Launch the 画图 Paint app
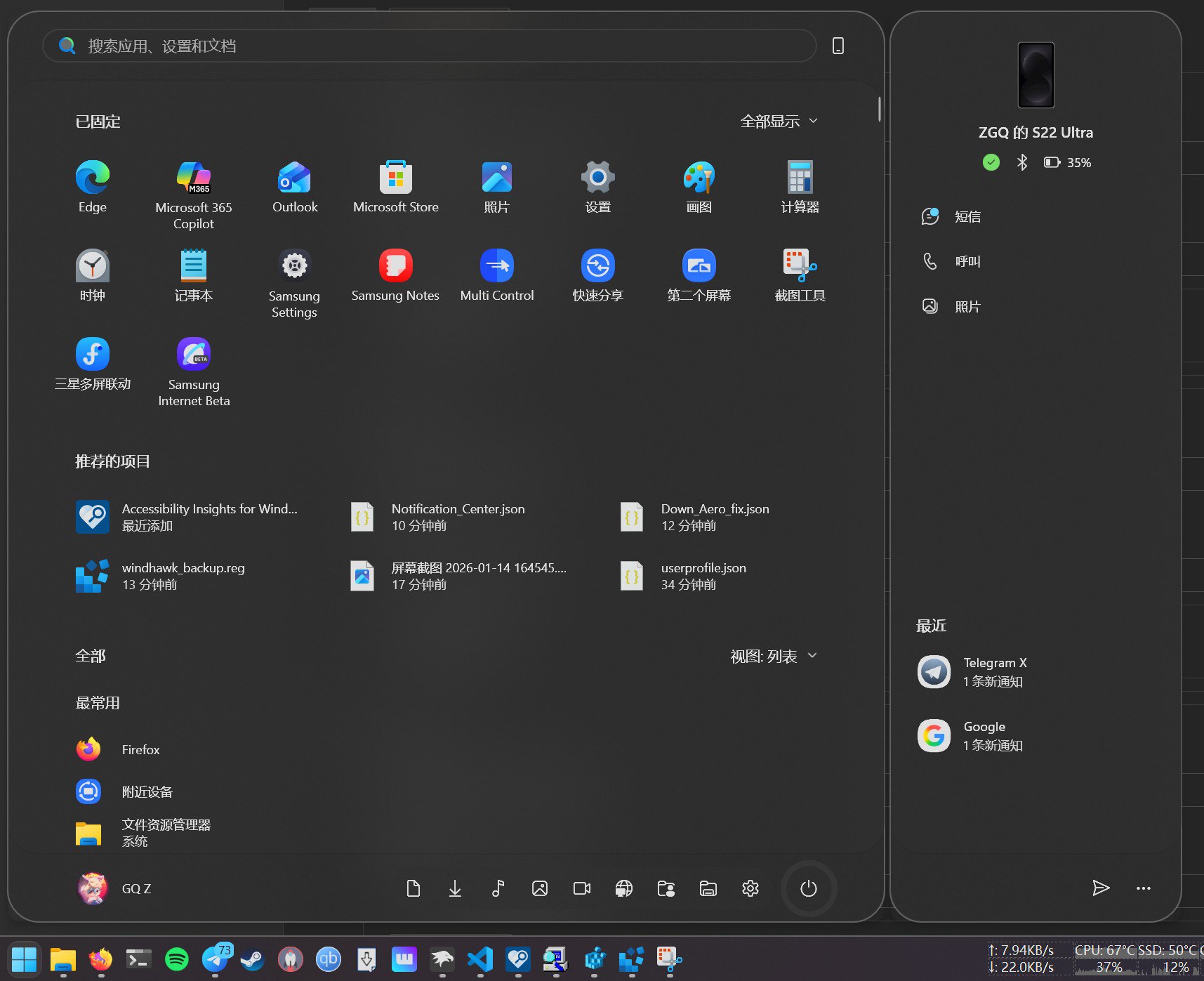1204x981 pixels. (699, 187)
